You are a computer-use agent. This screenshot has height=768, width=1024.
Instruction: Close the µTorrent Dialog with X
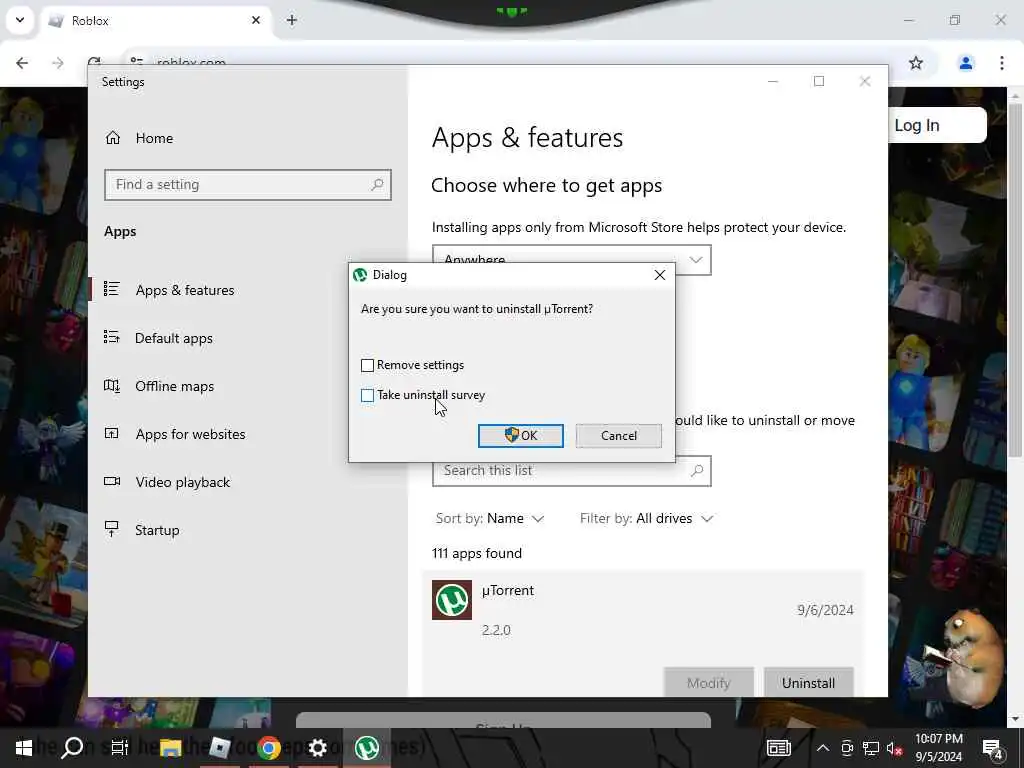click(x=660, y=275)
